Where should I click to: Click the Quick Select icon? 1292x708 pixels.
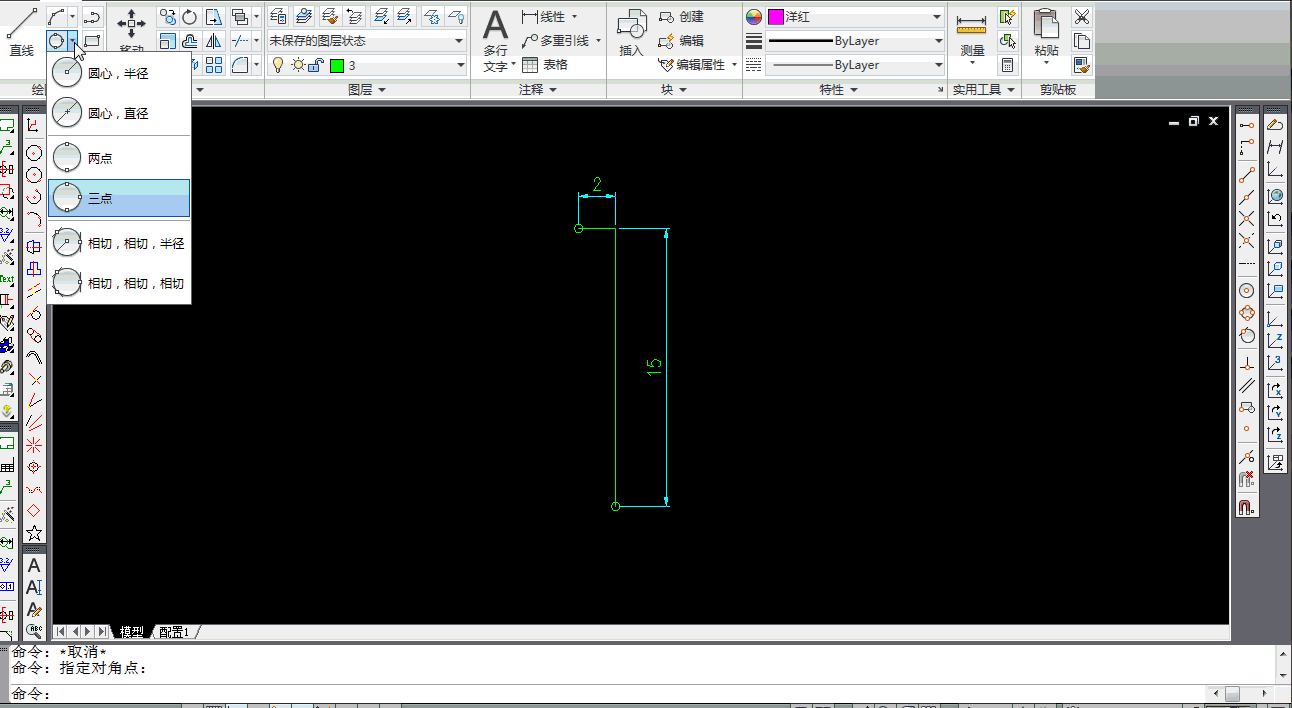pos(1008,17)
